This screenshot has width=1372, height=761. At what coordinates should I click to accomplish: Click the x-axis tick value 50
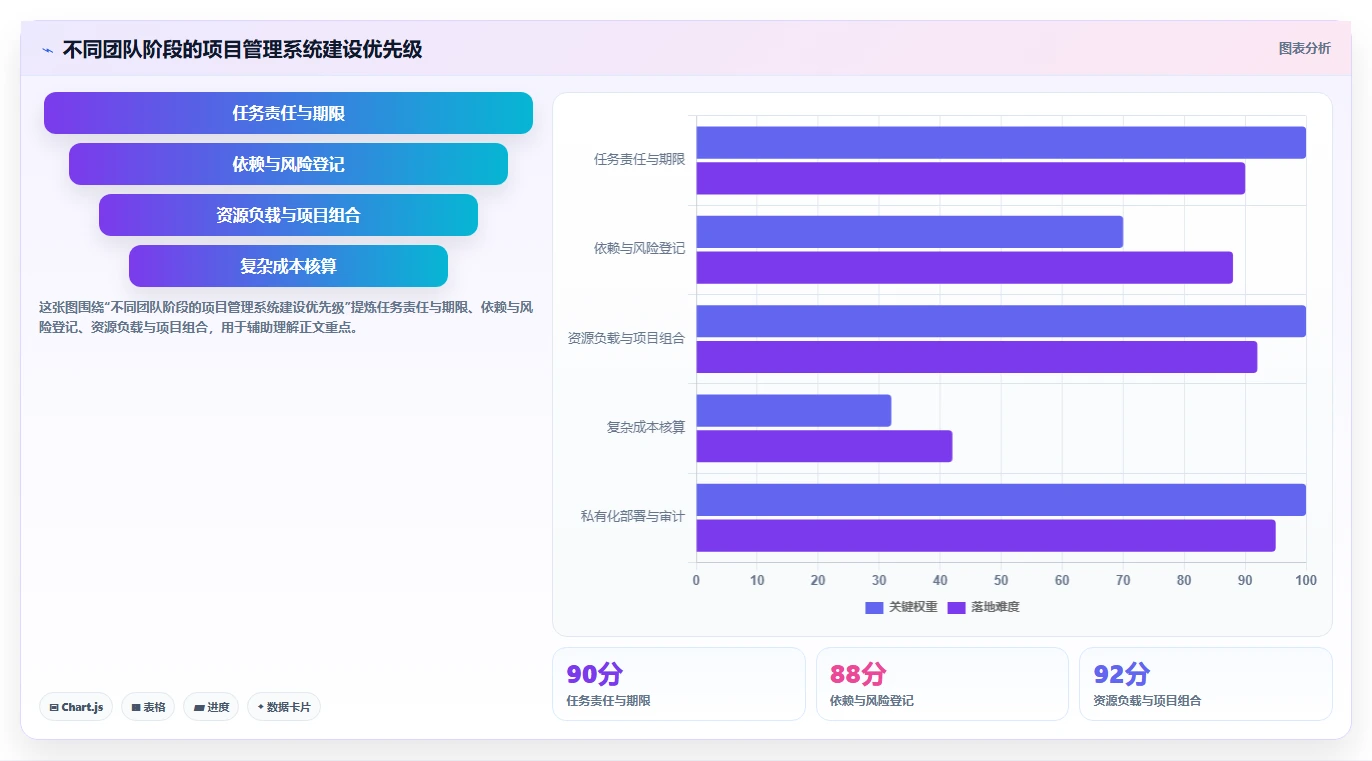point(1001,580)
